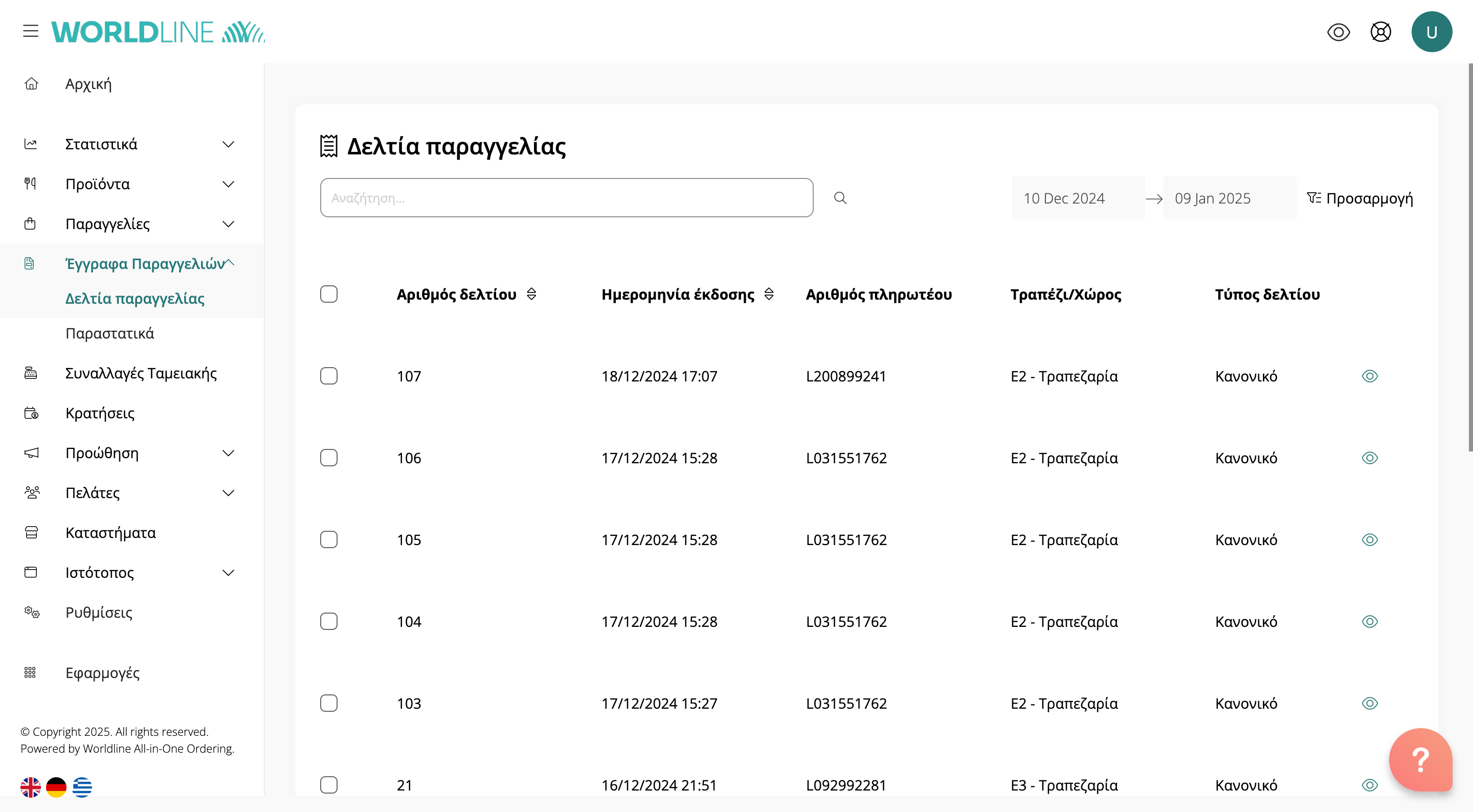
Task: Collapse Έγγραφα Παραγγελιών section
Action: coord(229,263)
